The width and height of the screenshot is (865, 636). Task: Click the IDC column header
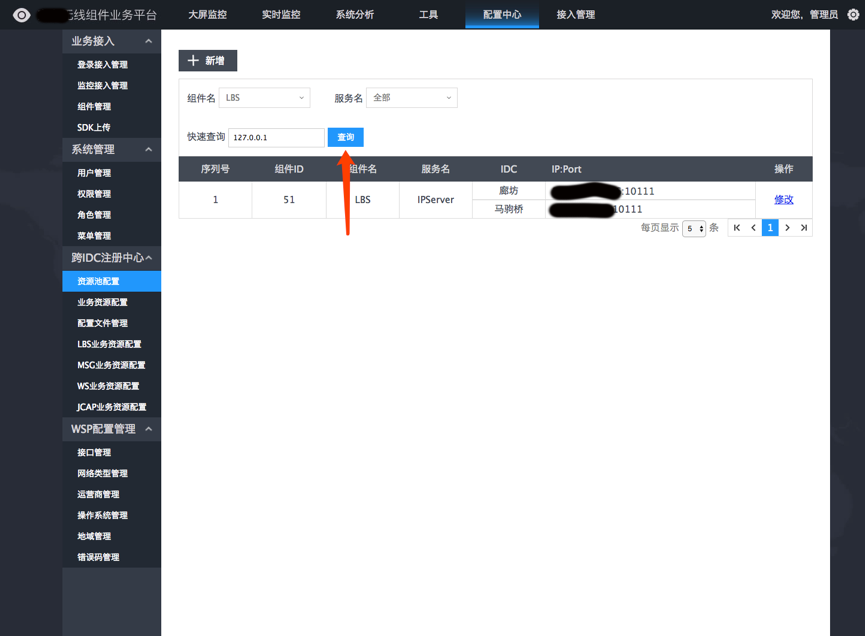(509, 169)
